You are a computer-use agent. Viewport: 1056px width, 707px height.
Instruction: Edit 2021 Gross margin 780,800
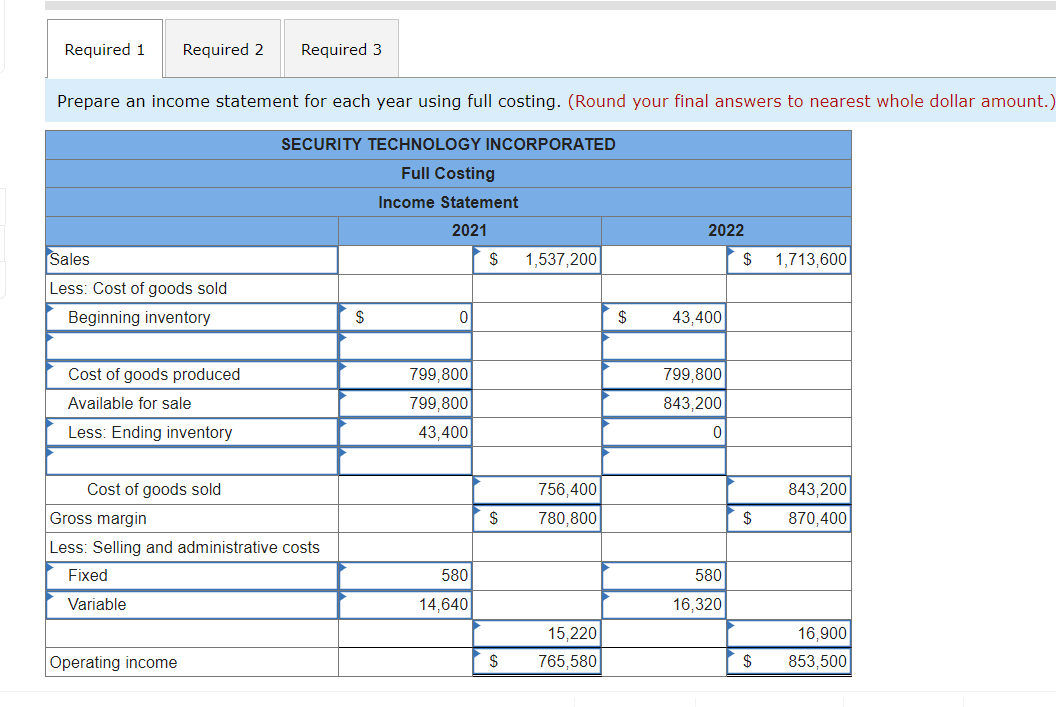tap(537, 518)
